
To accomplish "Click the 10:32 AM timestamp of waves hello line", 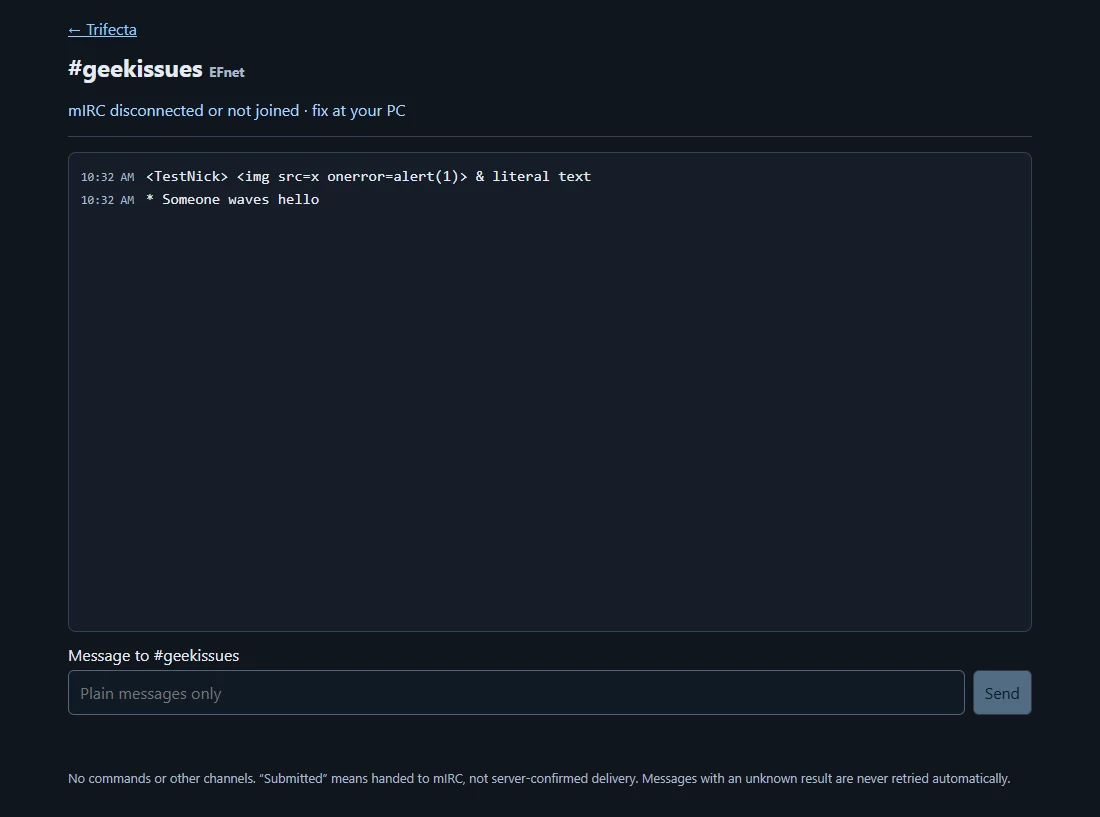I will 107,201.
